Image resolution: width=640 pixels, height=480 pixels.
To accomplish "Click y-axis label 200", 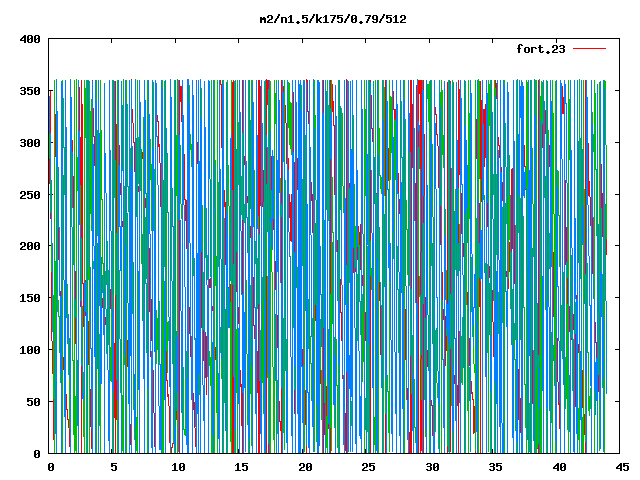I will [x=30, y=246].
